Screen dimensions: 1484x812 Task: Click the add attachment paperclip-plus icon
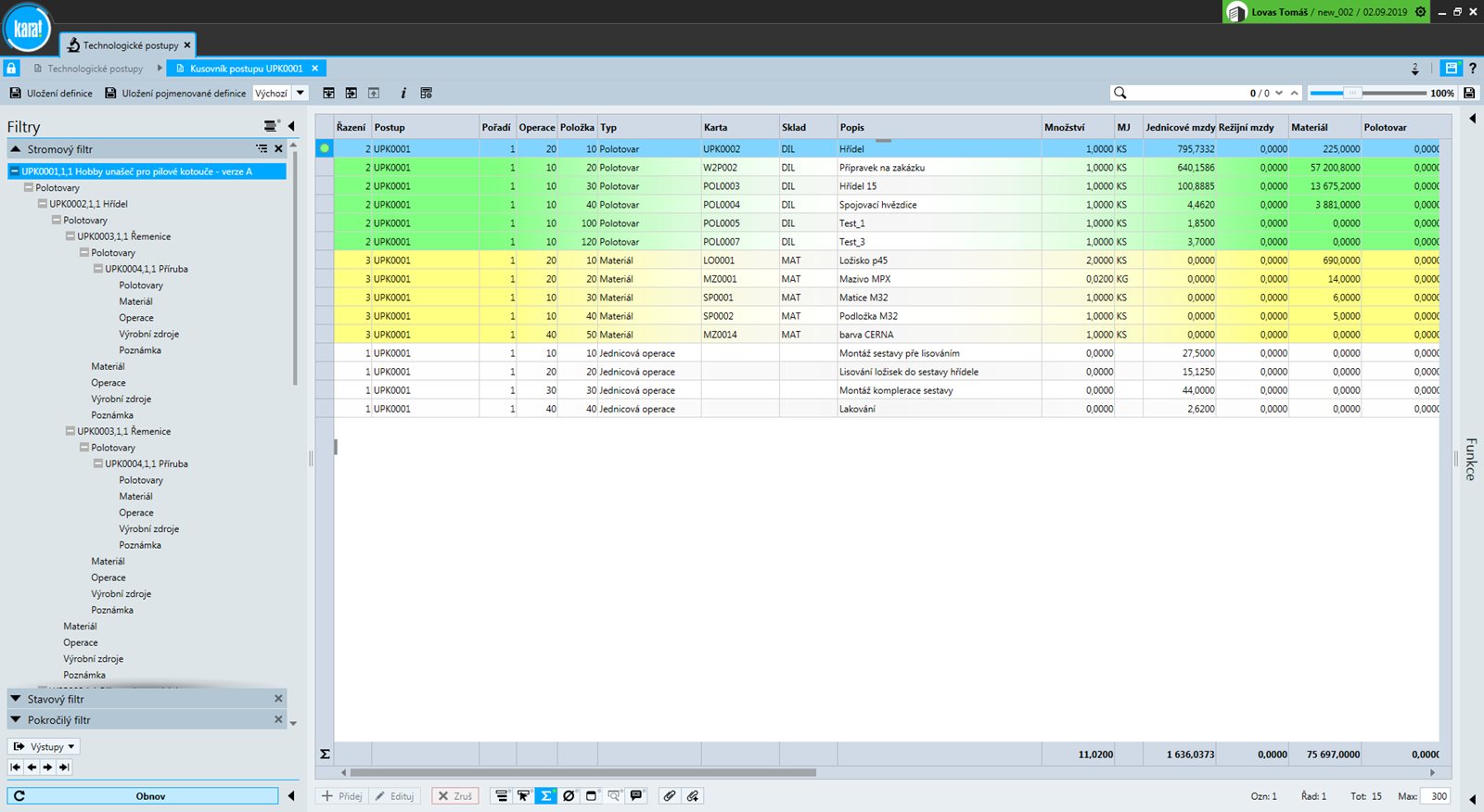coord(692,796)
